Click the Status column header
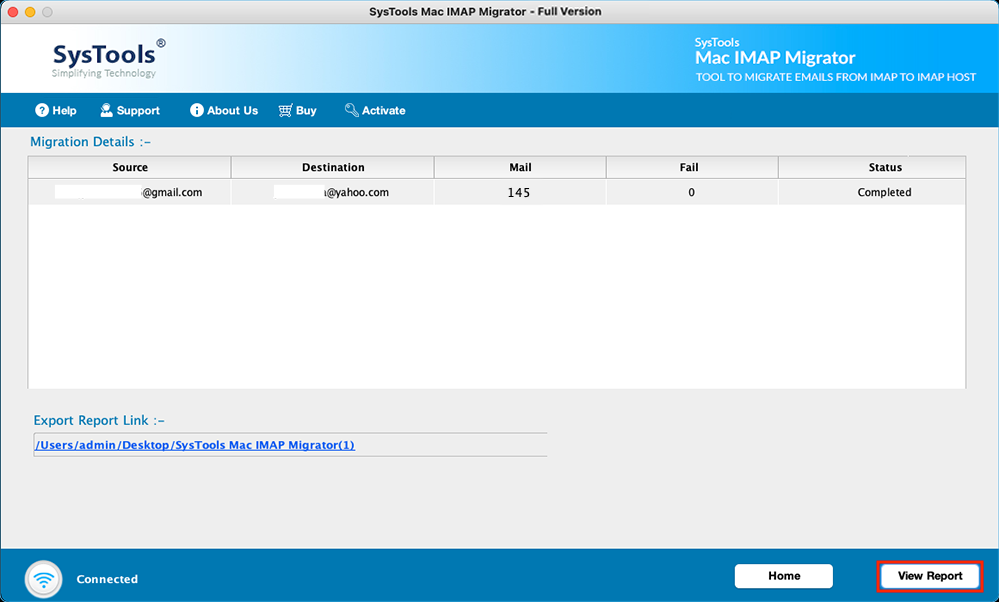Viewport: 999px width, 602px height. point(872,167)
